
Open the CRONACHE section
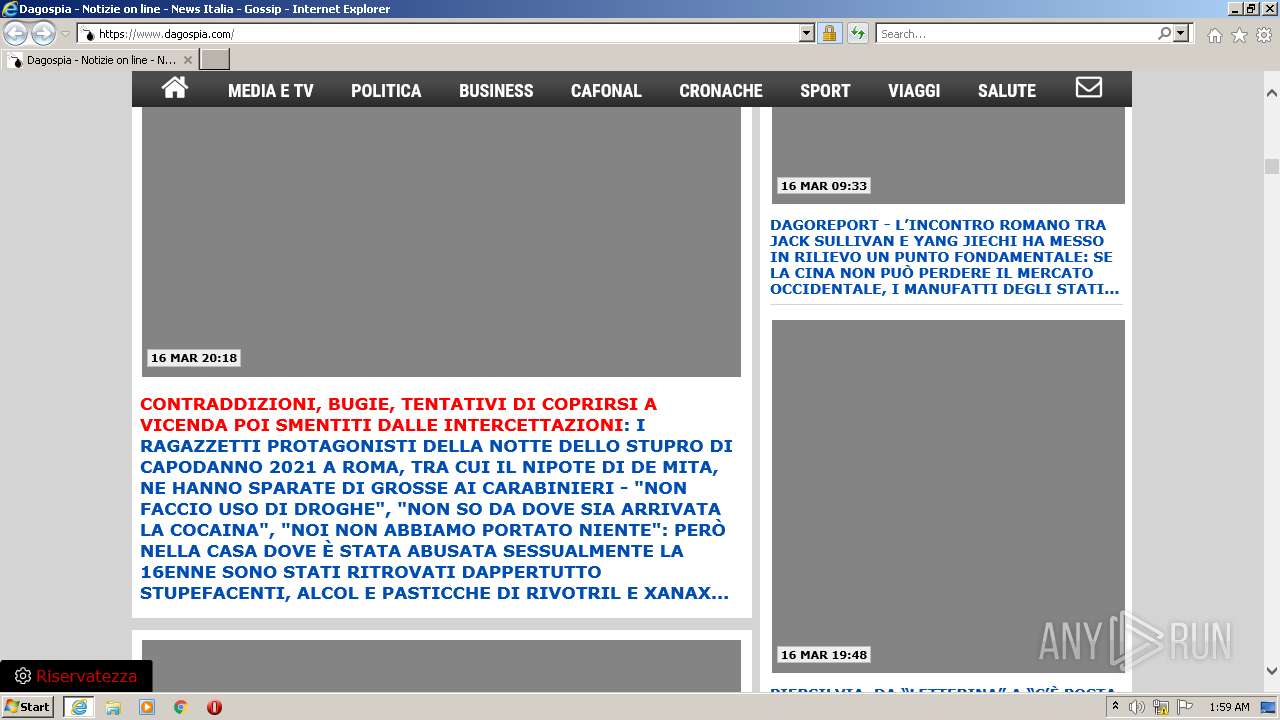point(721,90)
